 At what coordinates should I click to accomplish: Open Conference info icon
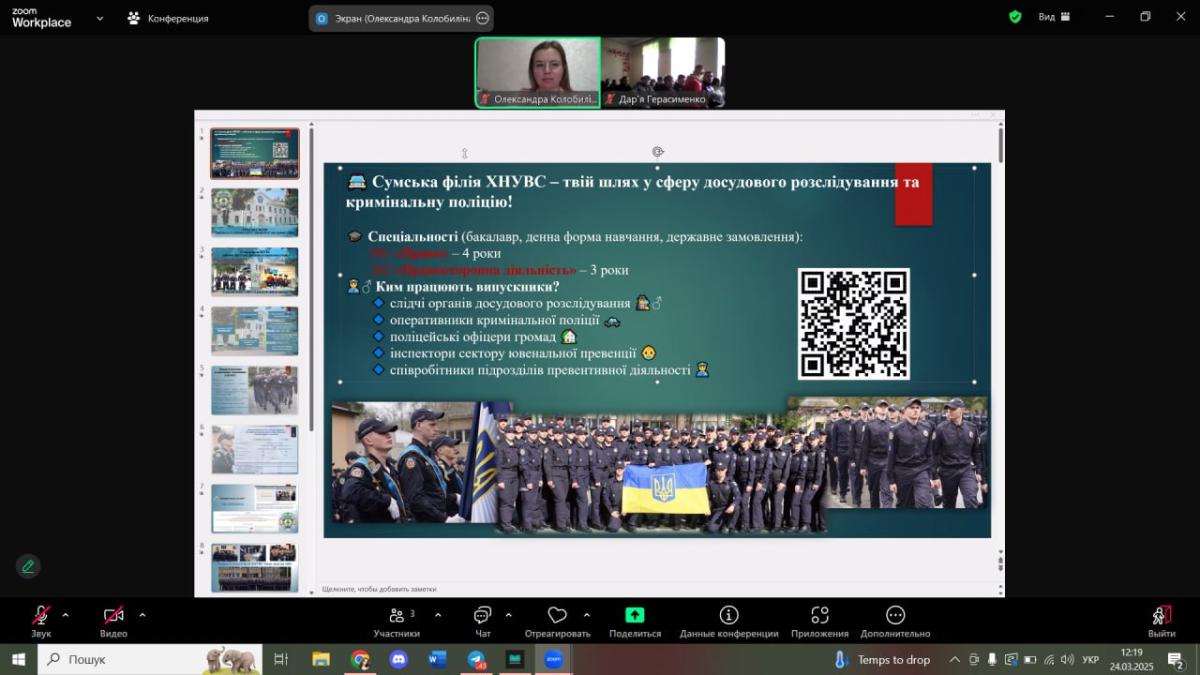coord(729,616)
